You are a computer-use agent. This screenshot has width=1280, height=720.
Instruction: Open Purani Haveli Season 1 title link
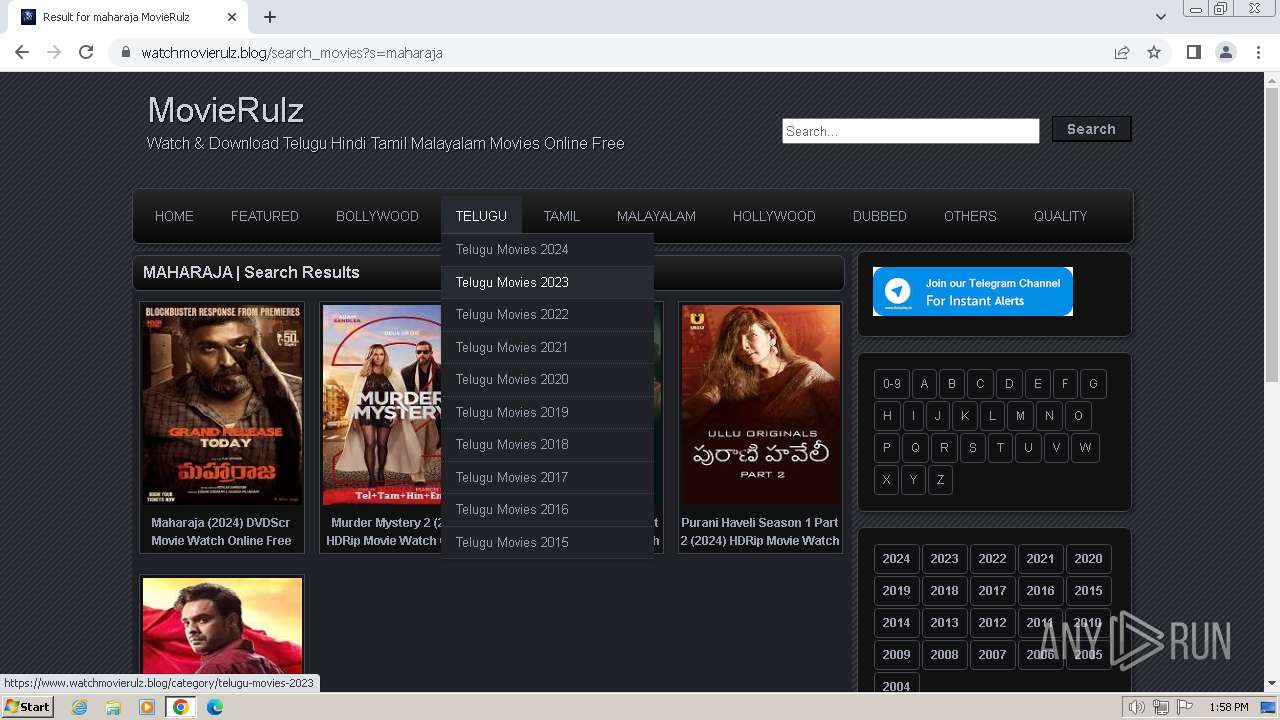[x=760, y=531]
